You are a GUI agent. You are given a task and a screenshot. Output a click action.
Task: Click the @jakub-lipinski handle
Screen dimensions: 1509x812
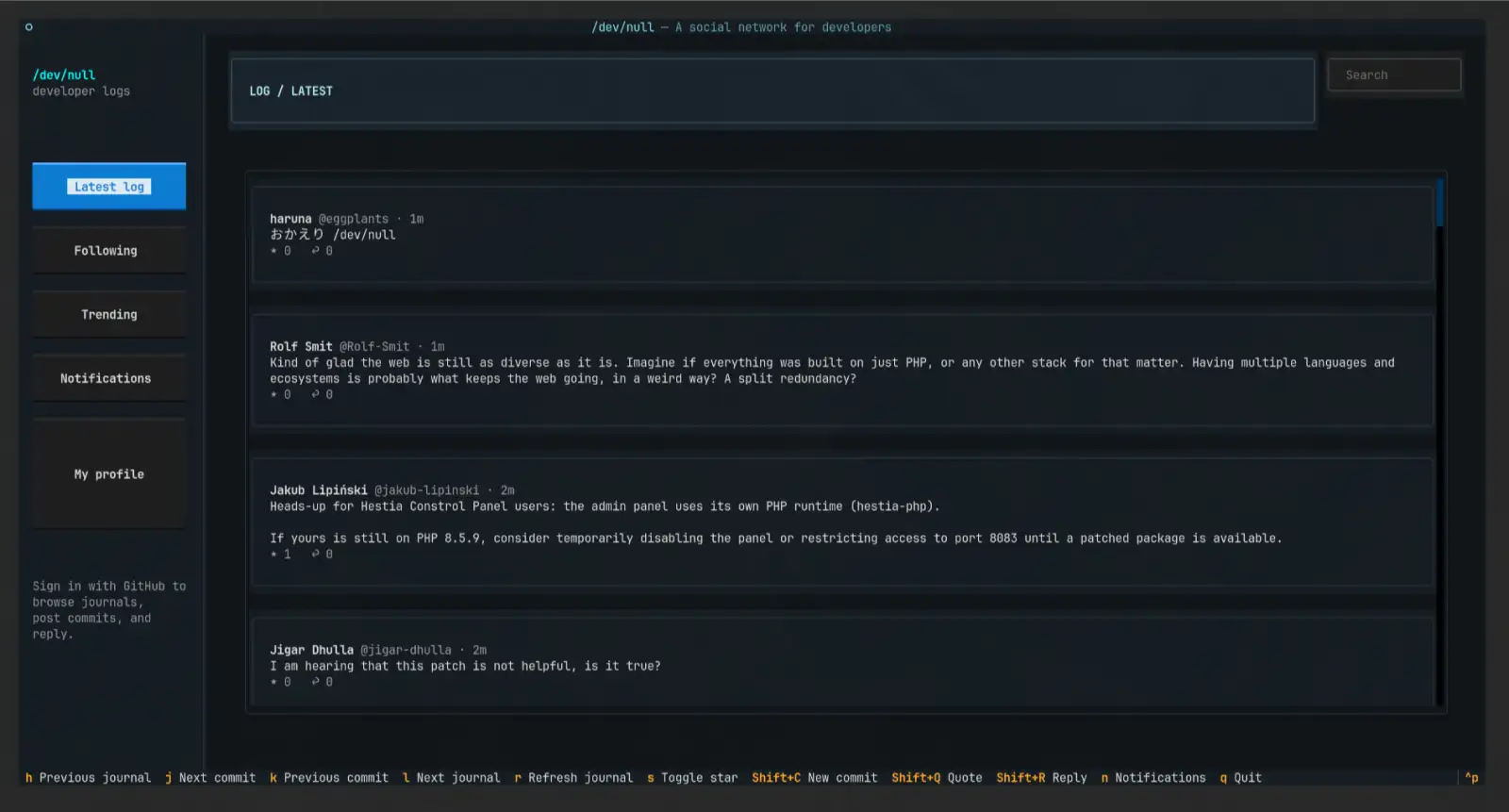pos(426,490)
